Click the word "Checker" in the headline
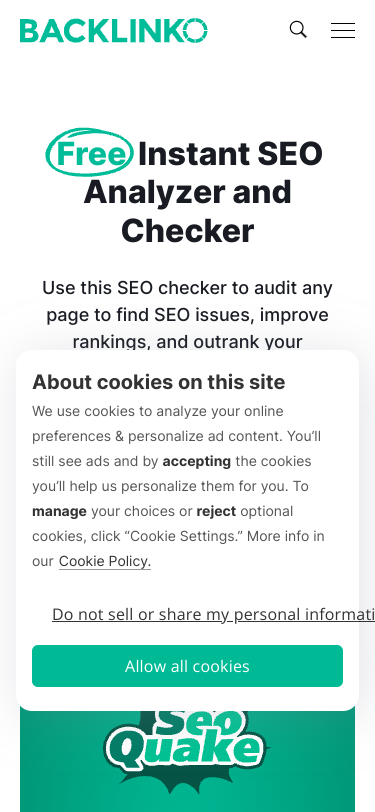Viewport: 375px width, 812px height. pos(188,230)
